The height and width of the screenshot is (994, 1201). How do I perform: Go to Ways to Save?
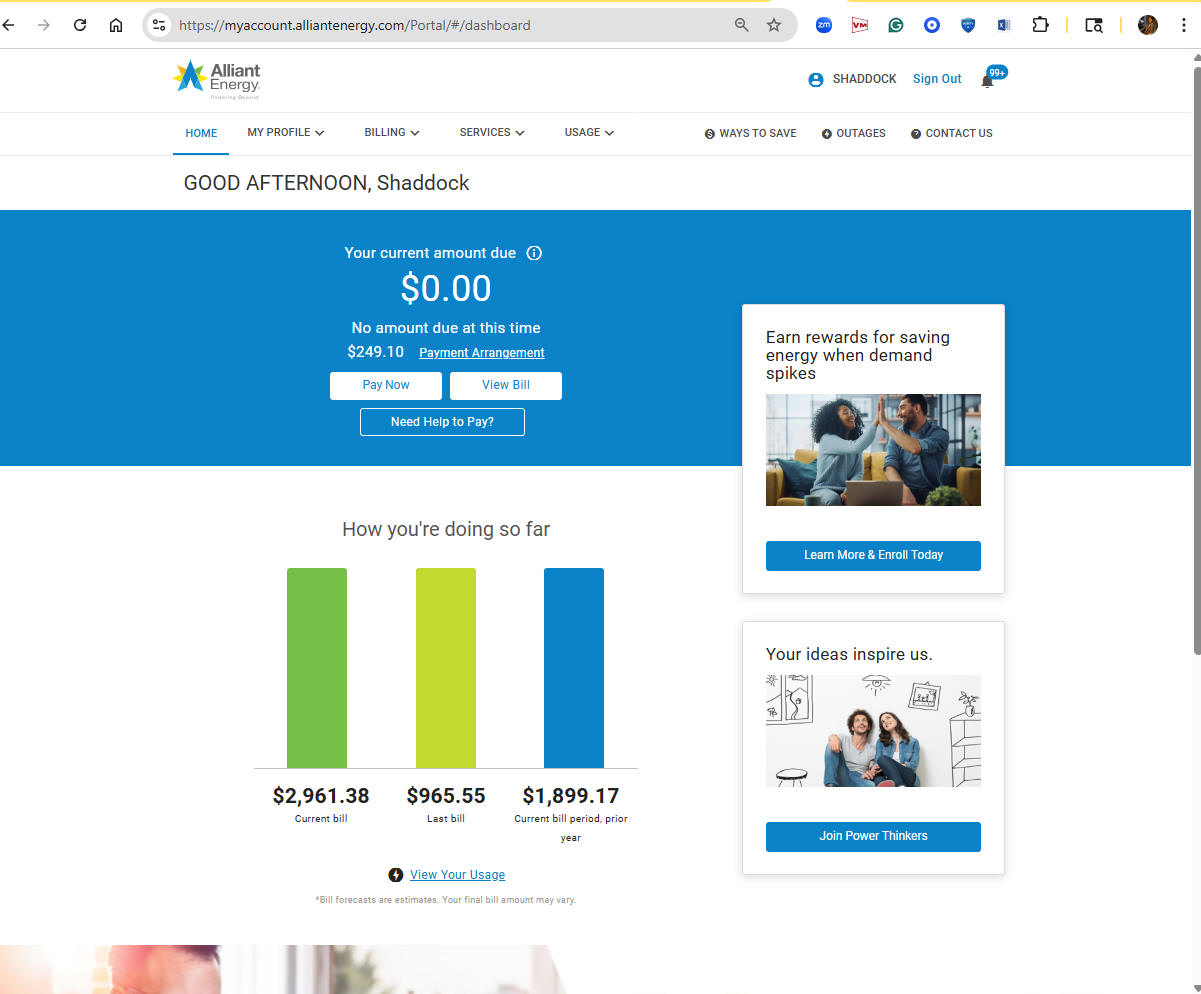[750, 134]
